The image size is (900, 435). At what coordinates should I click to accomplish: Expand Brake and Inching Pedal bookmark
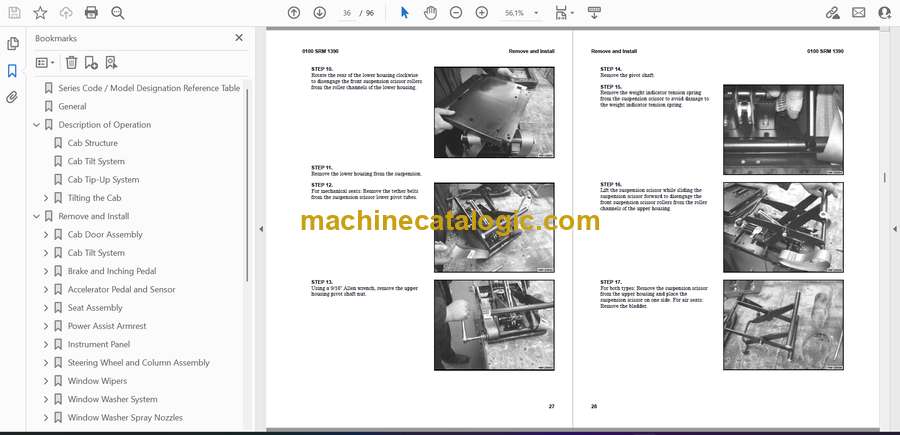[46, 271]
